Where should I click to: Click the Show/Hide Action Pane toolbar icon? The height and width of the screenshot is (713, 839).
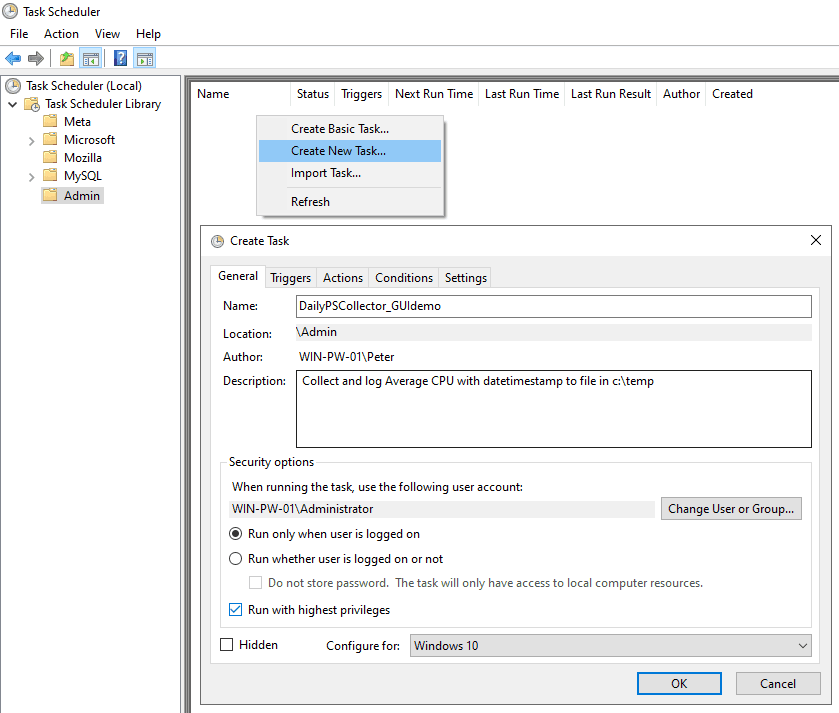[143, 58]
